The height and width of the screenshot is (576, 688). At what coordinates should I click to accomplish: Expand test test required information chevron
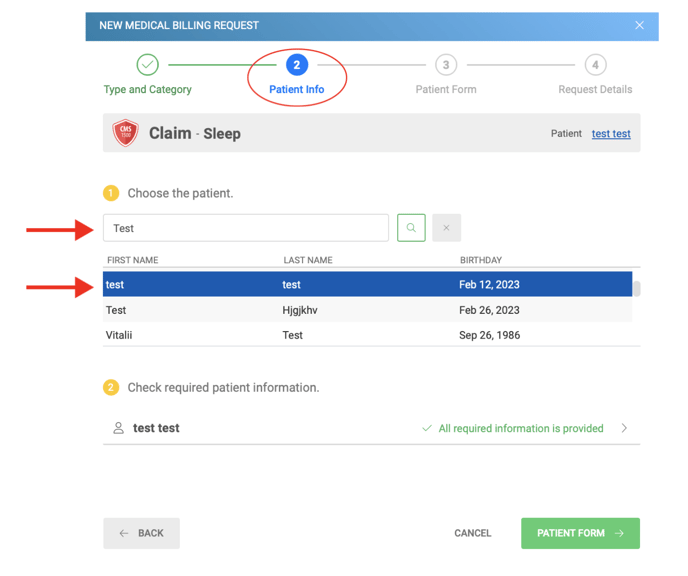coord(624,428)
